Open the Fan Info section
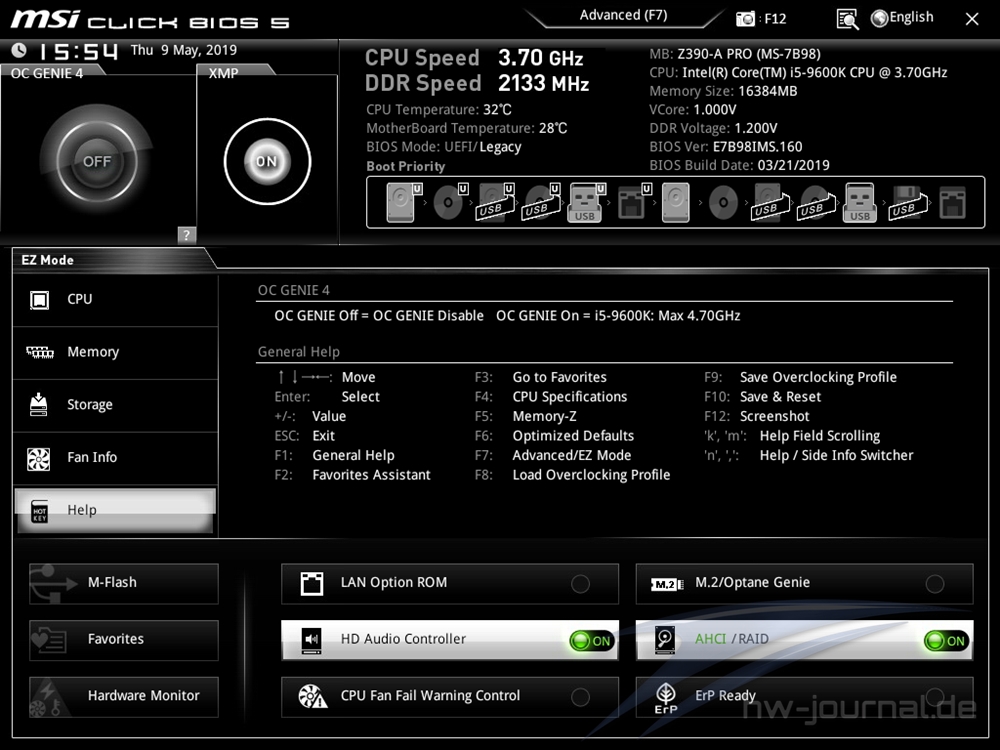The height and width of the screenshot is (750, 1000). 115,458
